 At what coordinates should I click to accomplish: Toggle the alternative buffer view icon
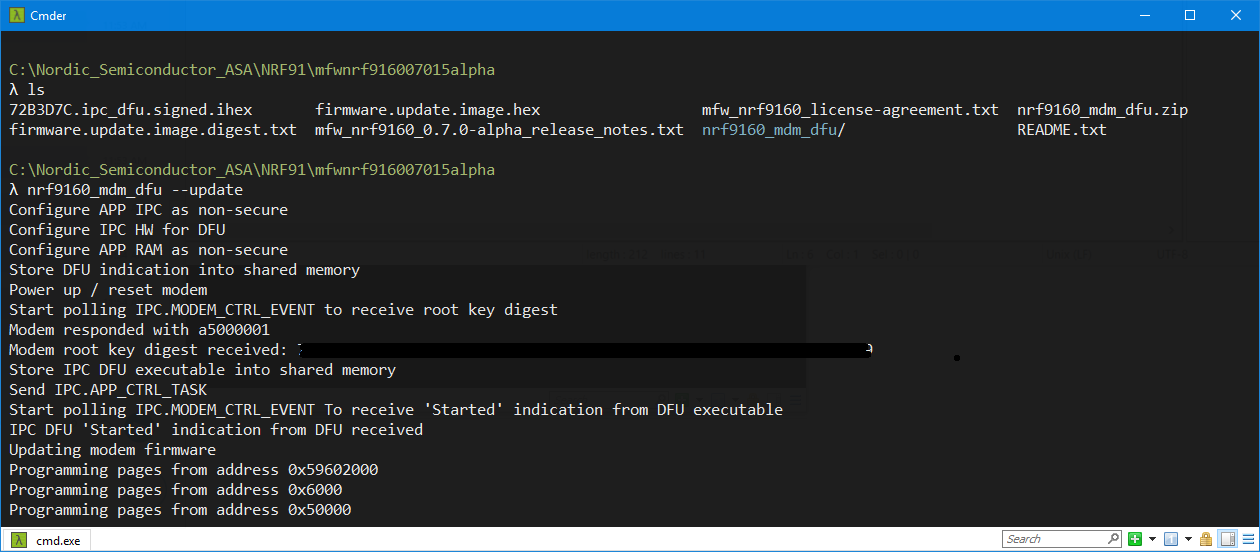(1226, 539)
